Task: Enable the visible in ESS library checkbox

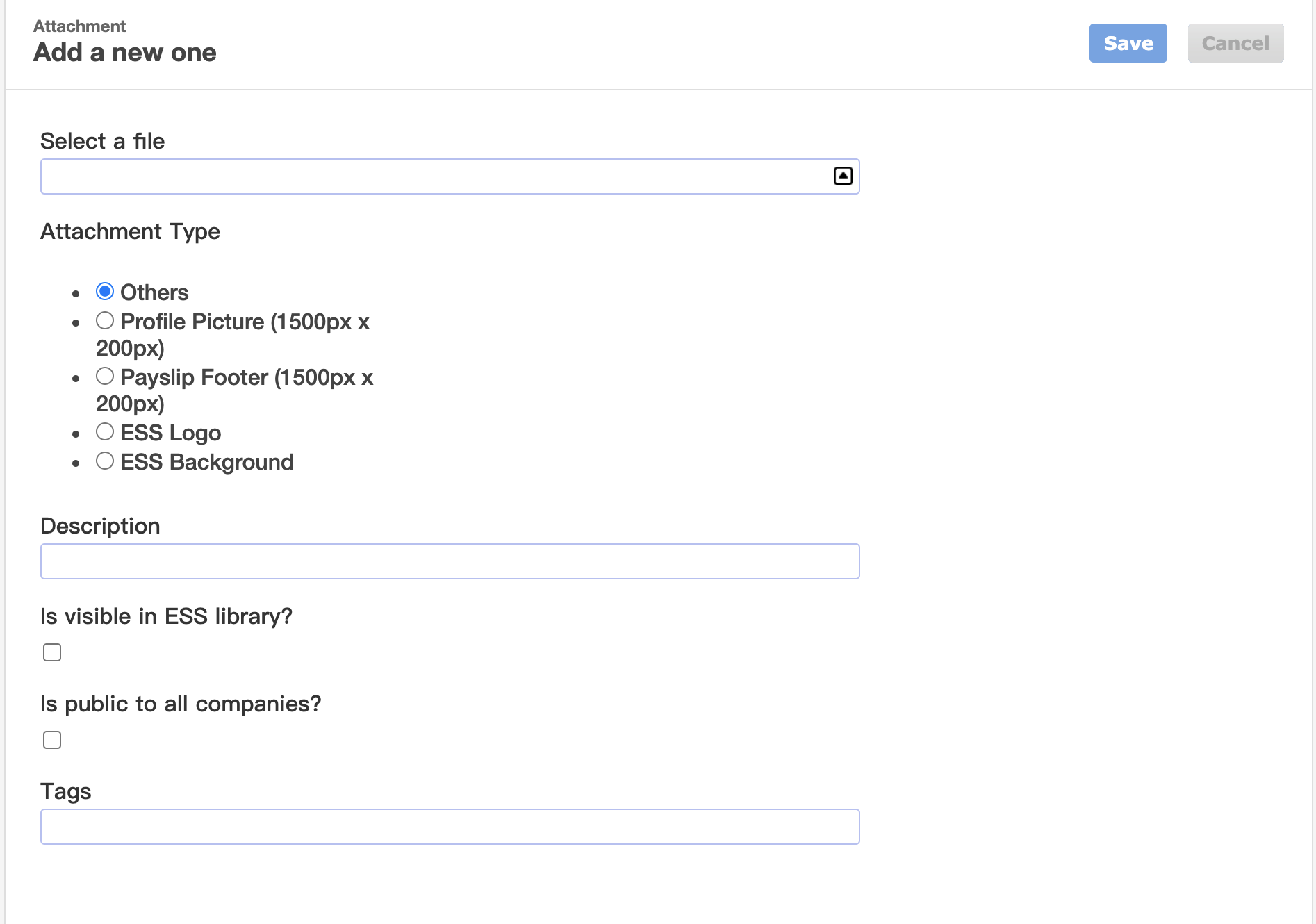Action: coord(52,652)
